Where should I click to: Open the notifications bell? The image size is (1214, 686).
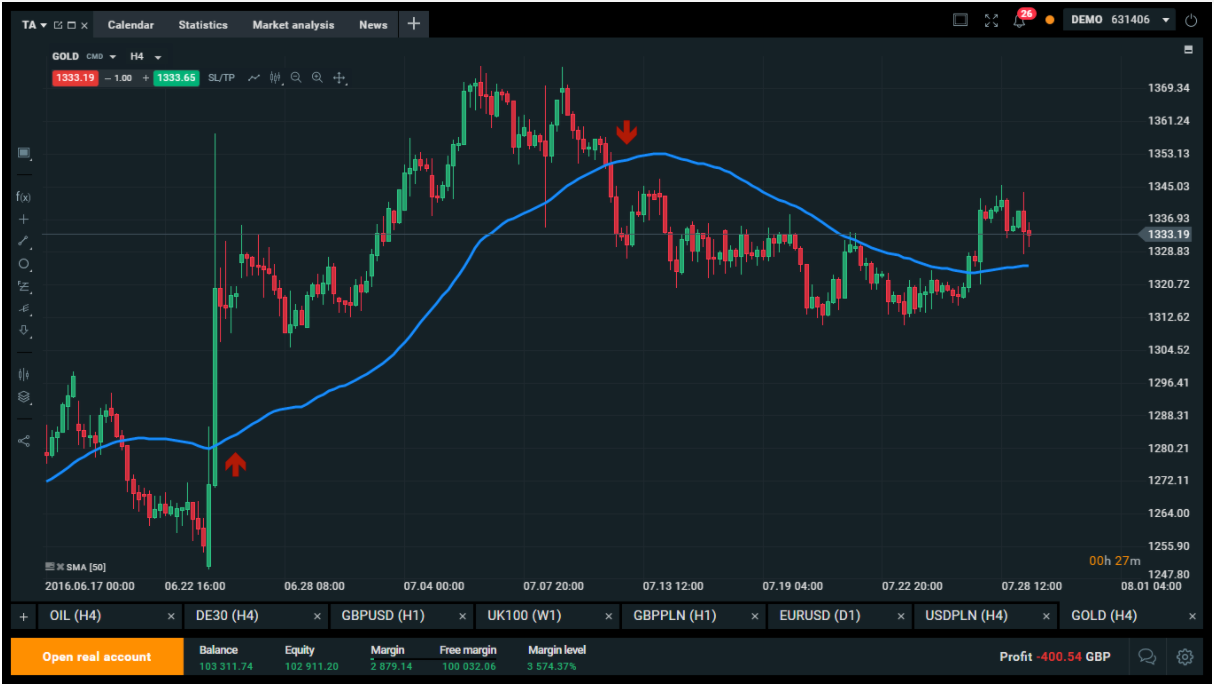click(1020, 21)
